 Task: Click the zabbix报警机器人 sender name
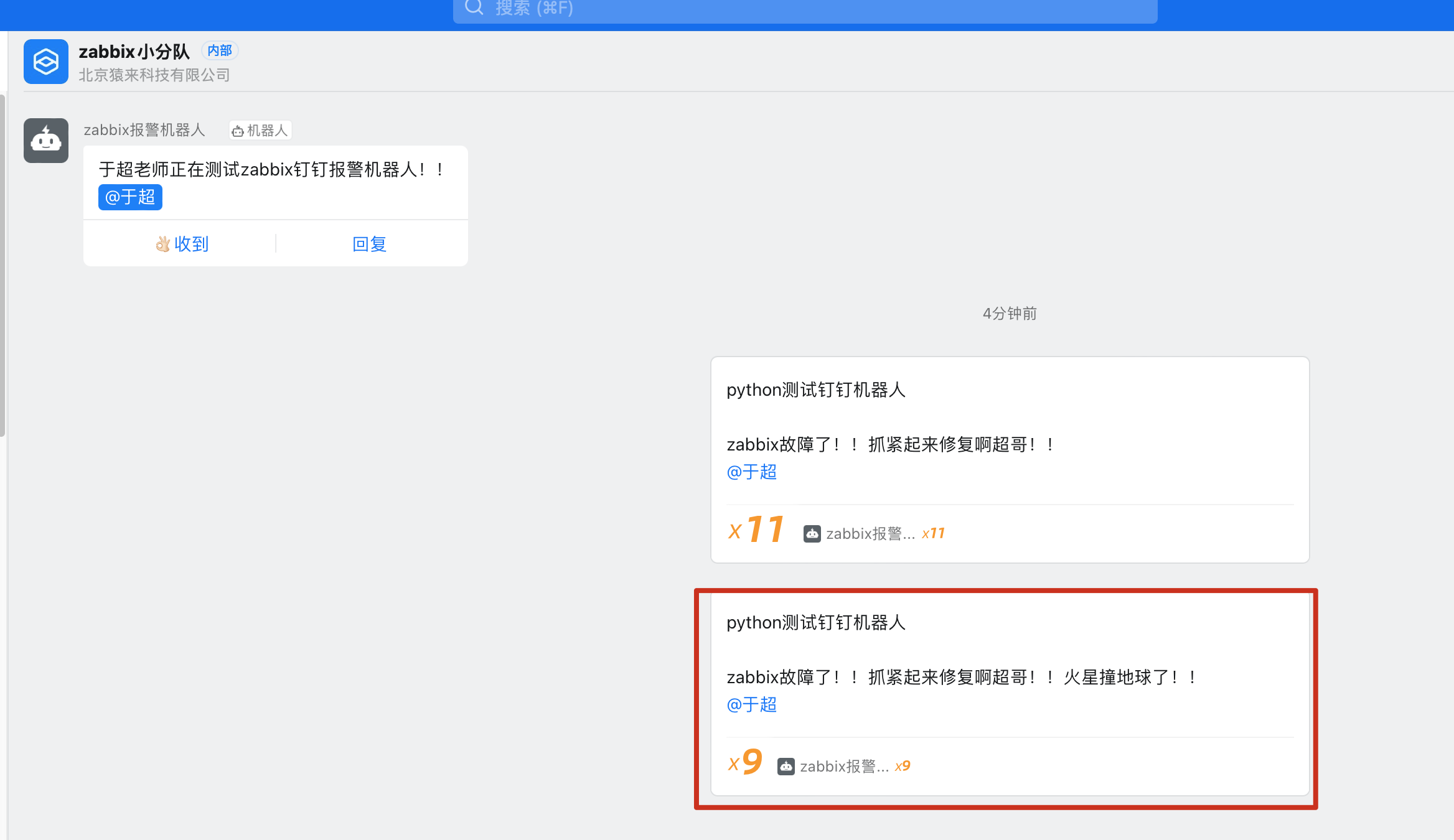[x=144, y=130]
